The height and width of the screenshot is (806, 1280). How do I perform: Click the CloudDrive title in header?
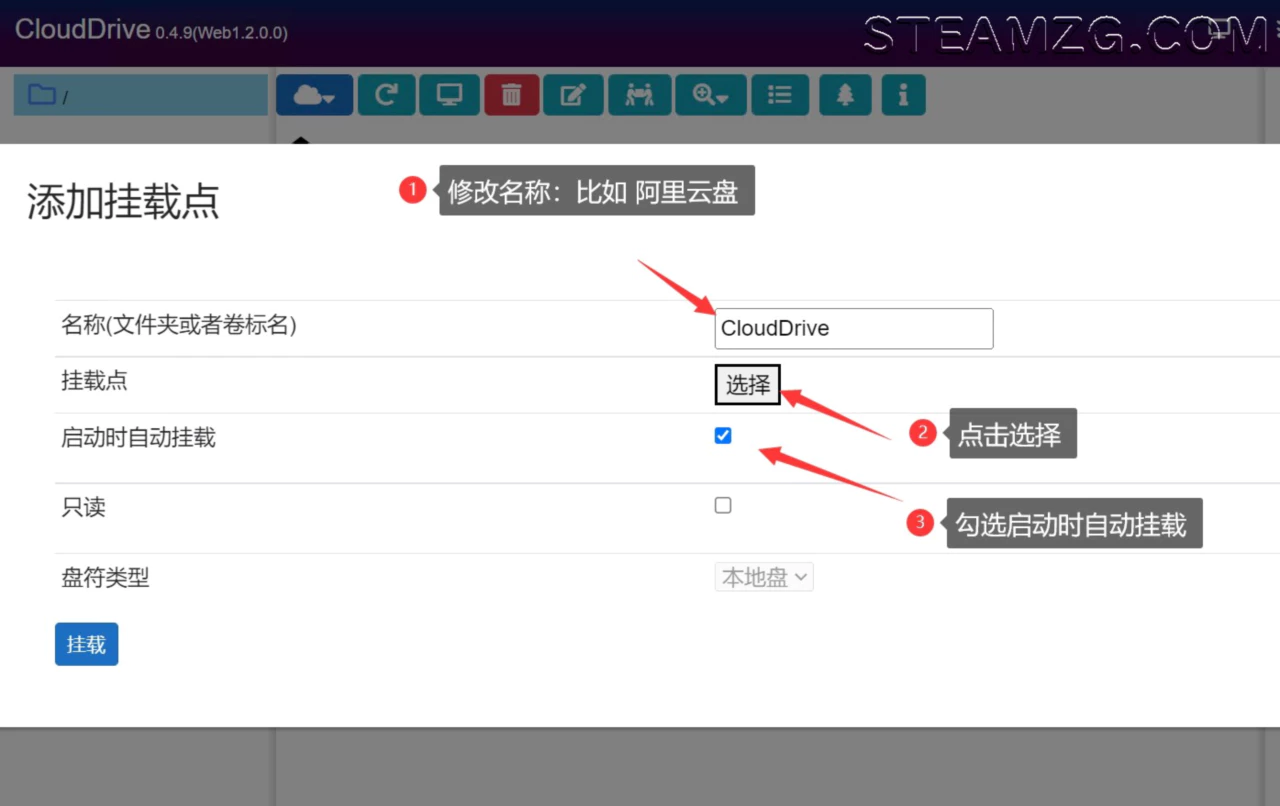point(82,29)
